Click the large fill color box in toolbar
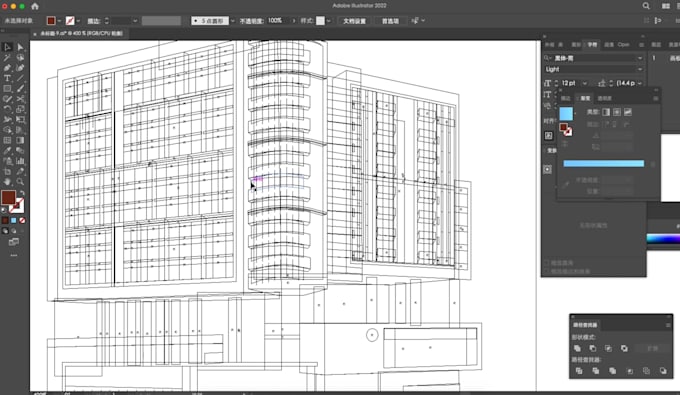680x395 pixels. [8, 198]
